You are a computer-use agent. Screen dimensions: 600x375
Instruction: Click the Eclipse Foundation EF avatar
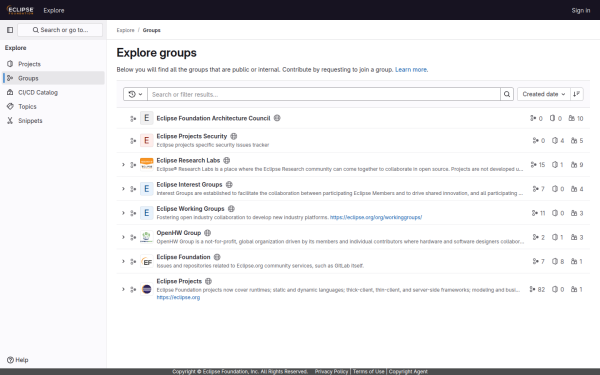click(x=147, y=261)
